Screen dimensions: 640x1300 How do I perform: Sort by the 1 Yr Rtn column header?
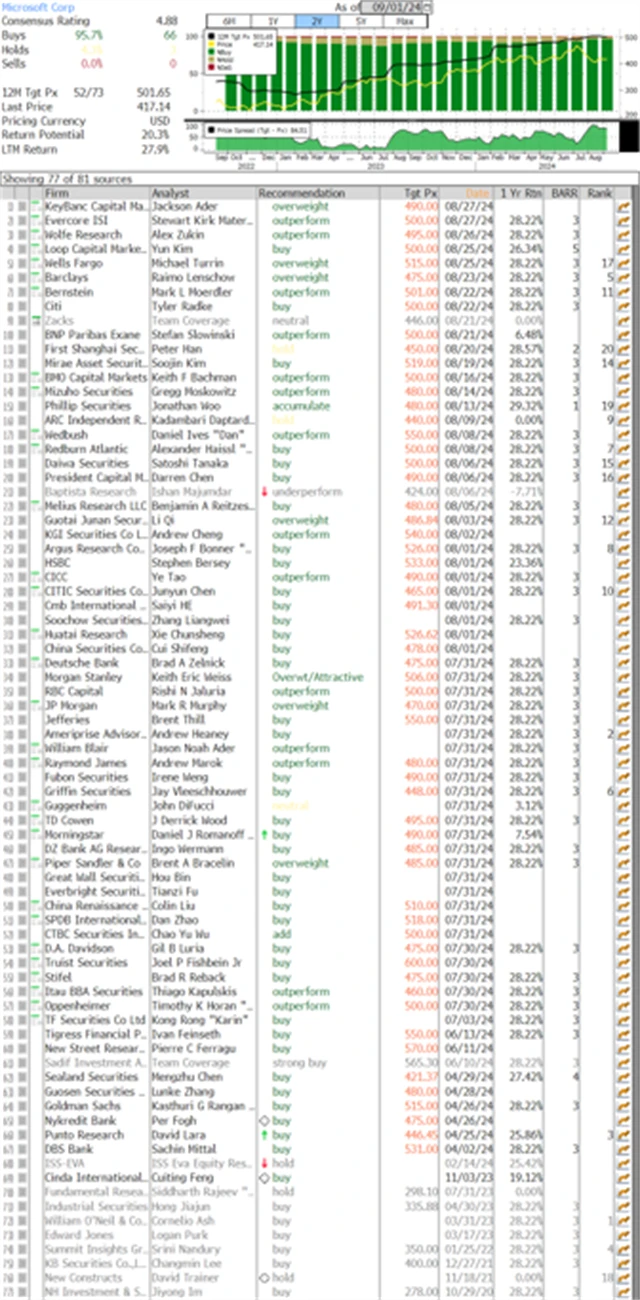tap(520, 192)
